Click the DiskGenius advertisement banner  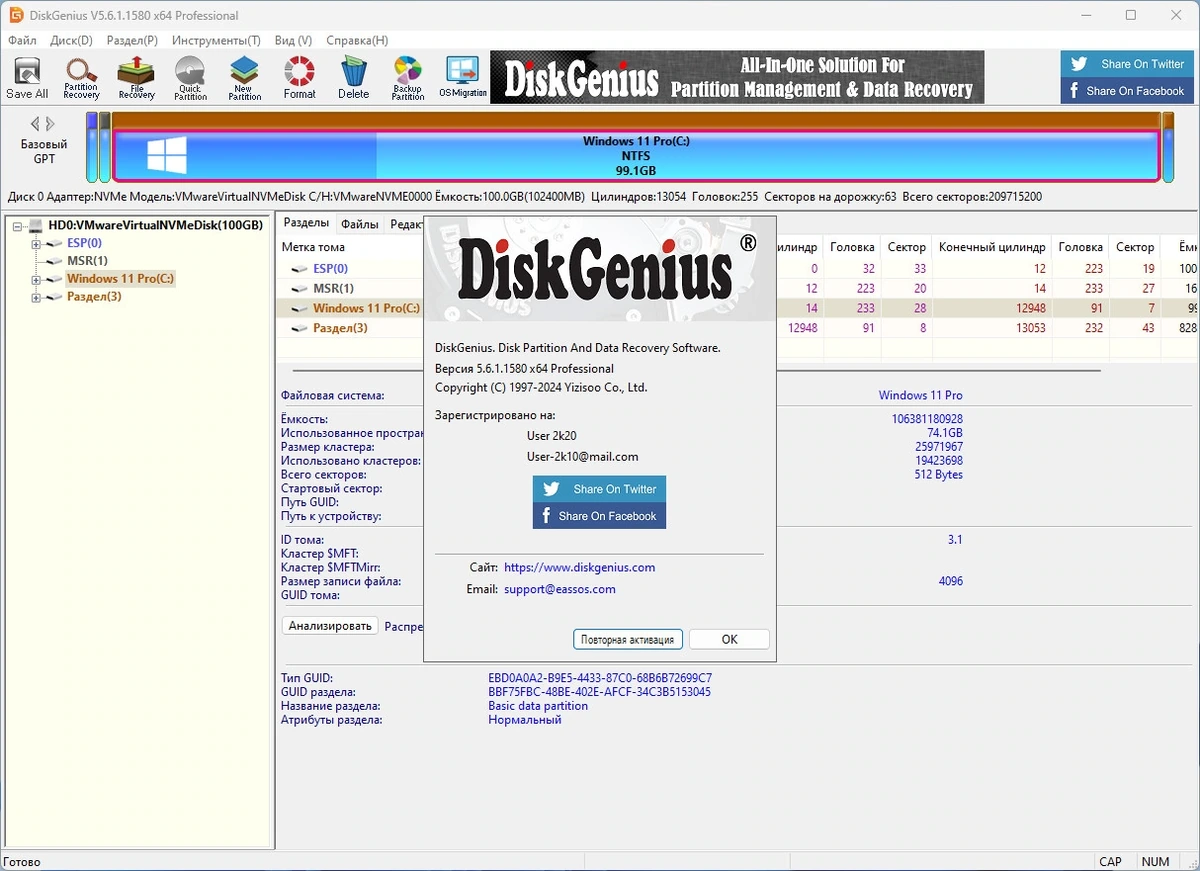(x=737, y=77)
